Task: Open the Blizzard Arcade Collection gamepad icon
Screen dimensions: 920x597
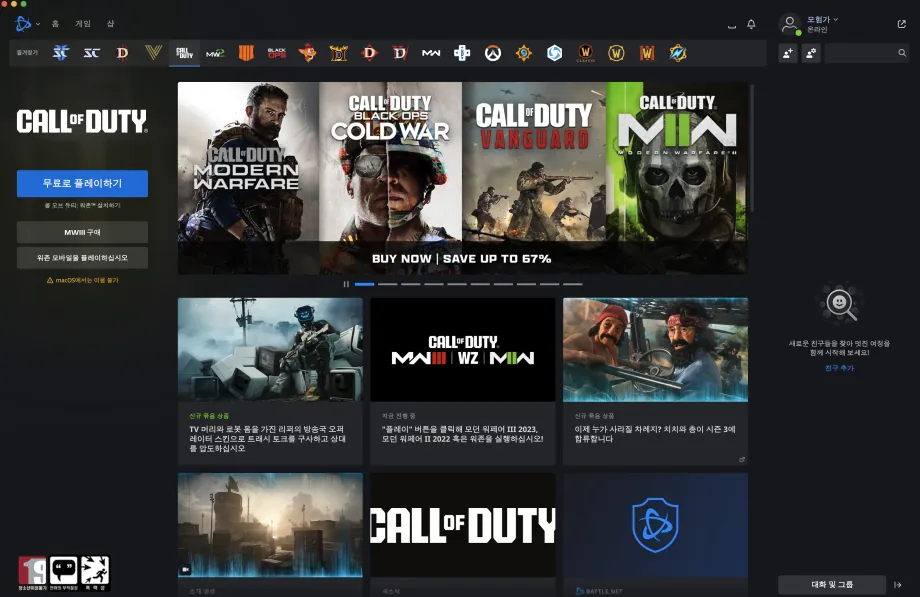Action: (x=462, y=53)
